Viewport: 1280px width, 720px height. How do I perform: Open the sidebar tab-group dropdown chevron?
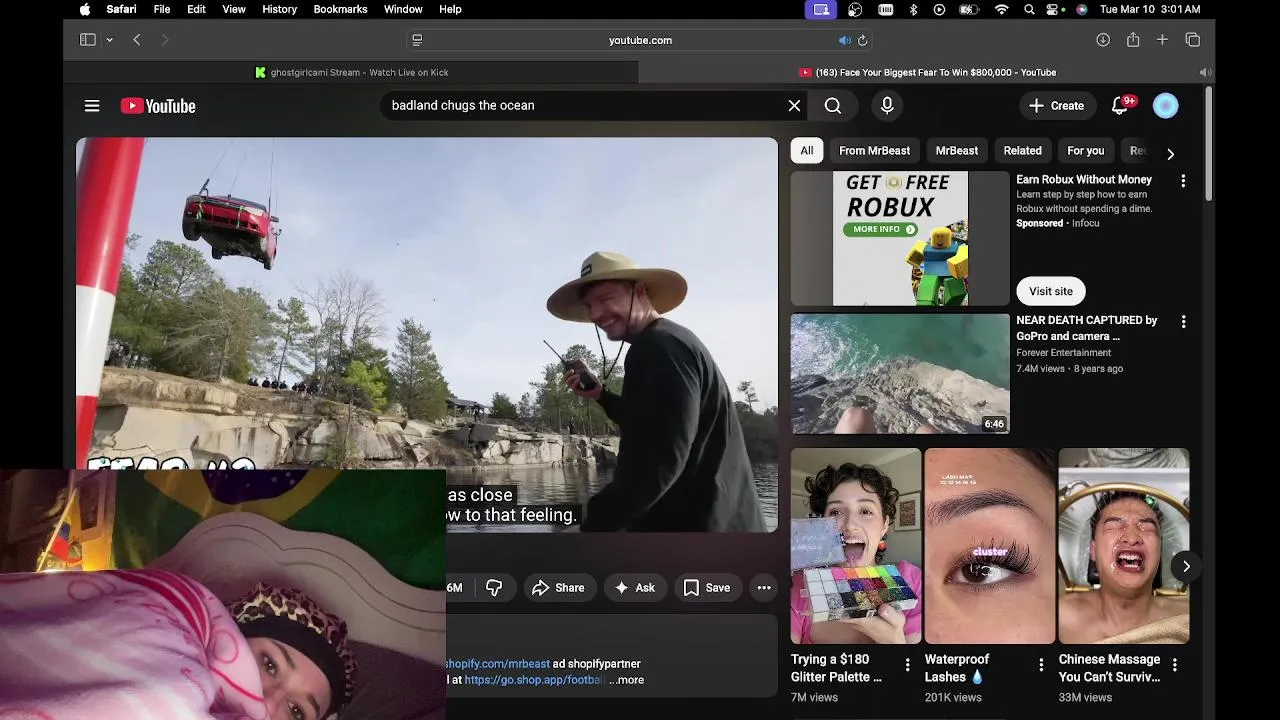[x=109, y=40]
